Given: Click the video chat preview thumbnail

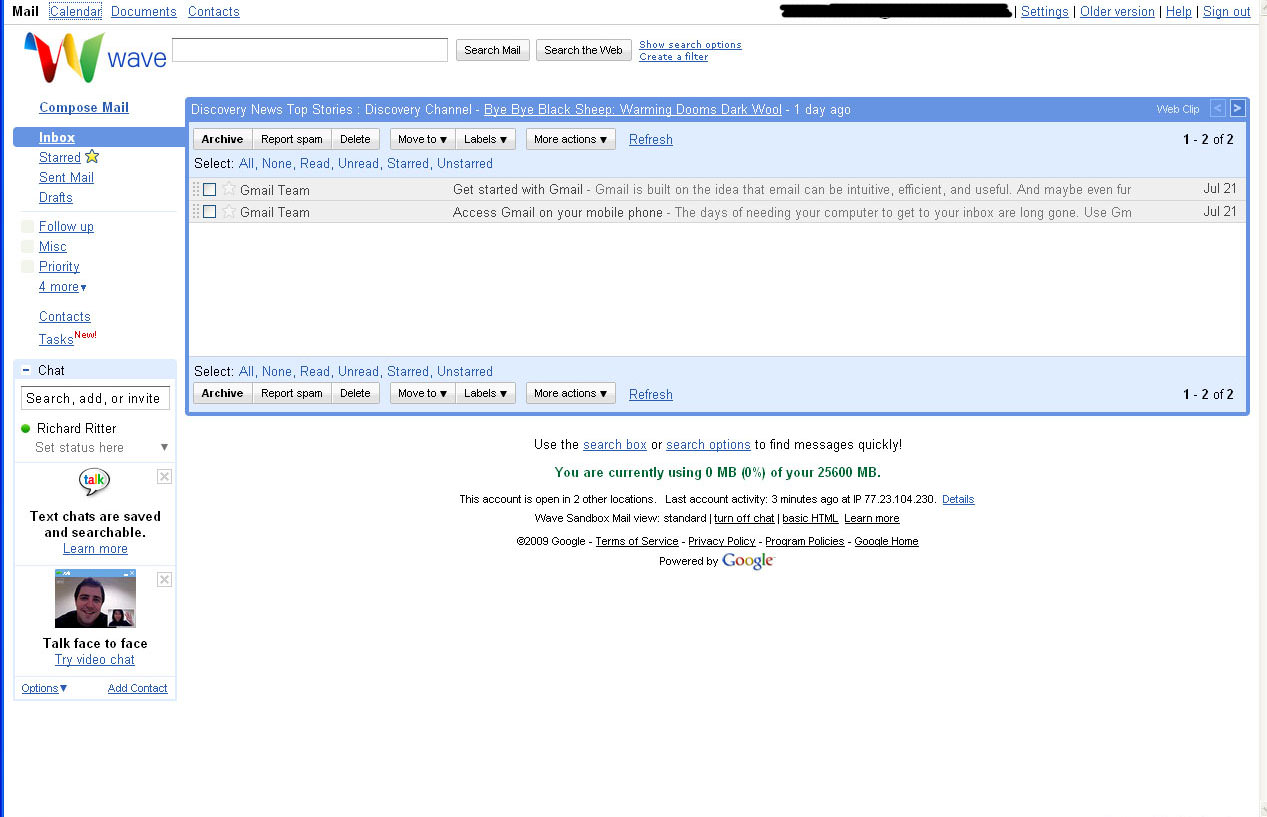Looking at the screenshot, I should [x=95, y=599].
